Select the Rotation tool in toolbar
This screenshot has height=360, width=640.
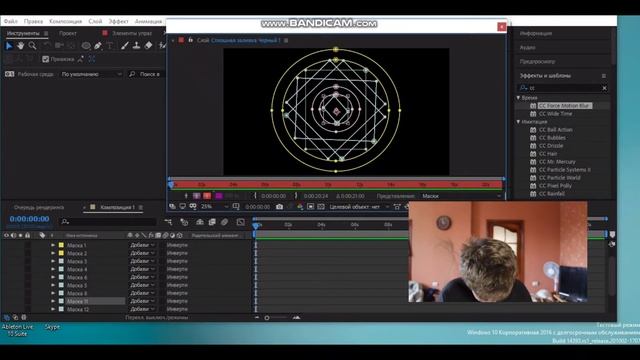47,46
